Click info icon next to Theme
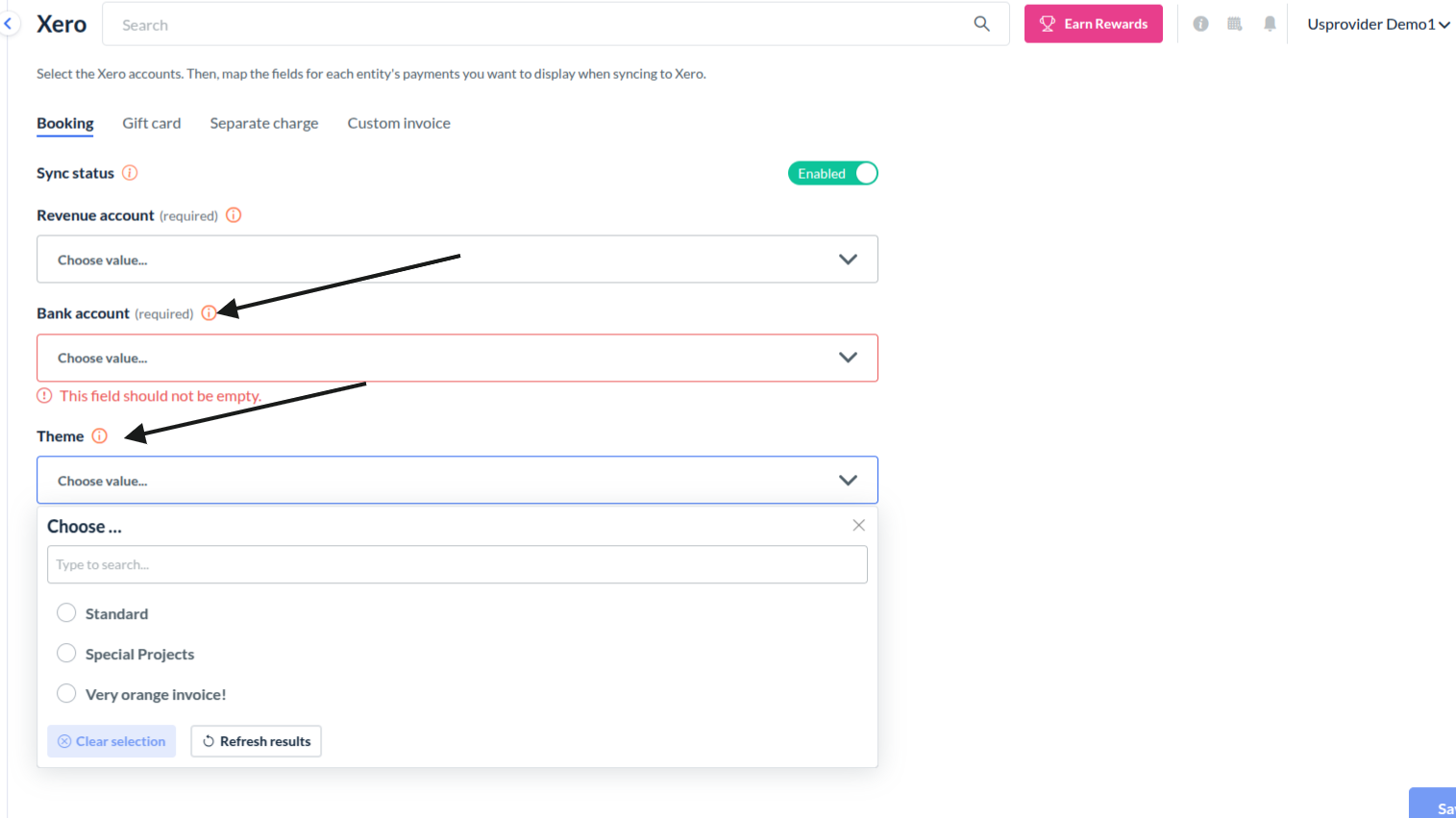The image size is (1456, 818). click(x=100, y=436)
